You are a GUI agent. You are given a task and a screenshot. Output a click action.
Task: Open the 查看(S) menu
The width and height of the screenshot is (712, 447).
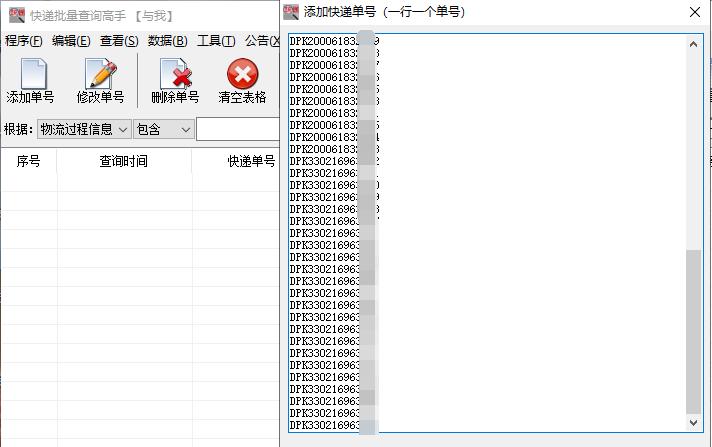(119, 41)
